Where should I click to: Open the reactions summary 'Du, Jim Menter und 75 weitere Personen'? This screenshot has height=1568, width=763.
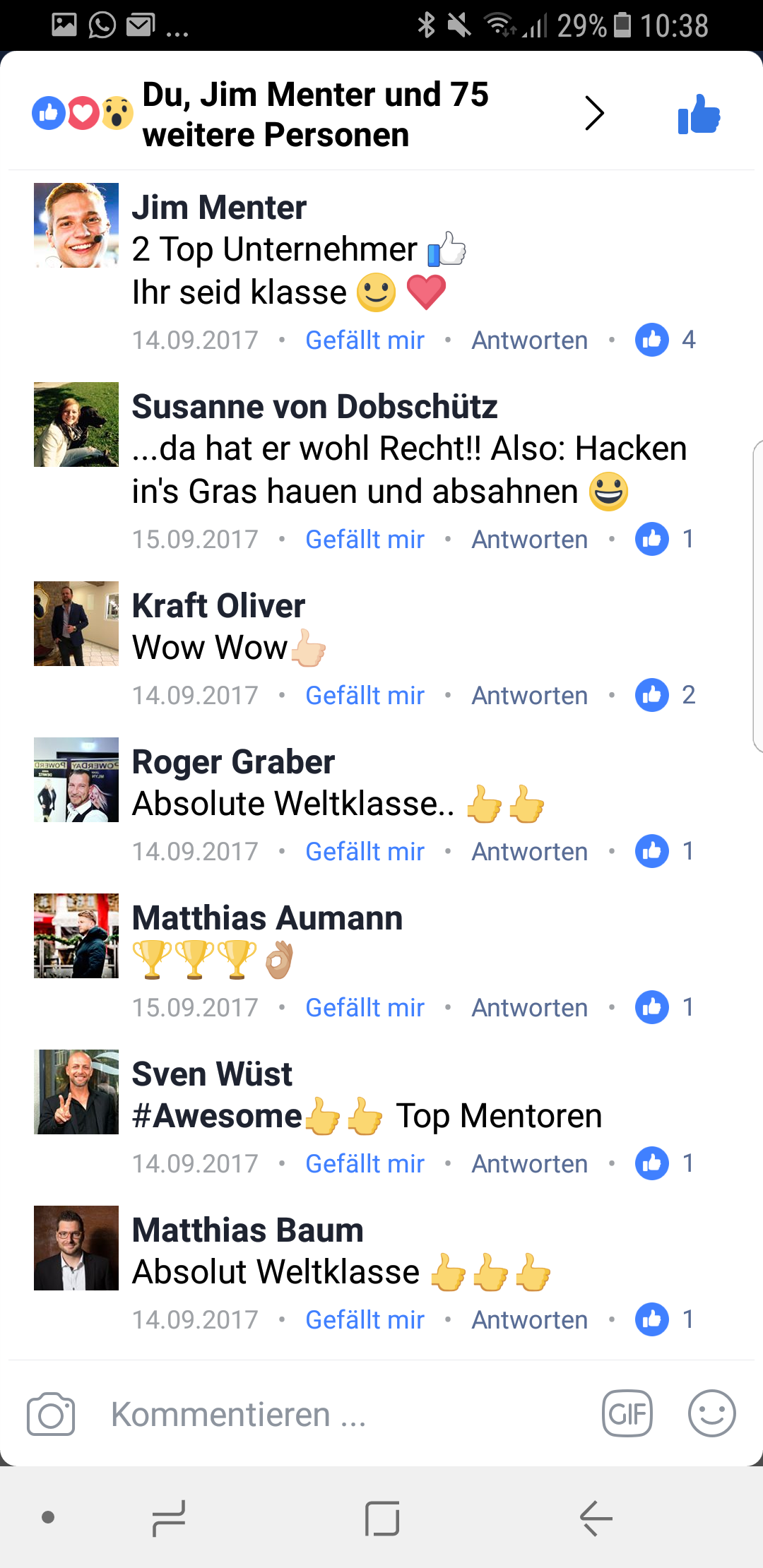click(x=314, y=114)
